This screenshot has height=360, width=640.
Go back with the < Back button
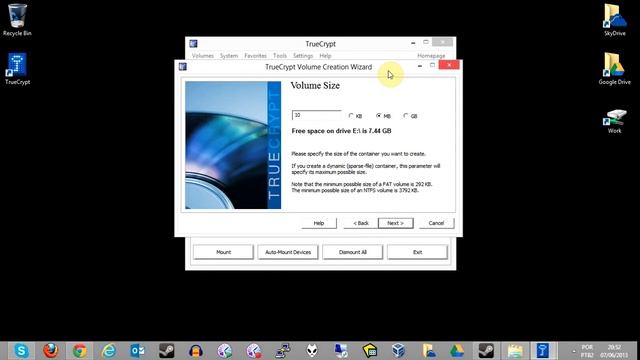click(x=361, y=223)
